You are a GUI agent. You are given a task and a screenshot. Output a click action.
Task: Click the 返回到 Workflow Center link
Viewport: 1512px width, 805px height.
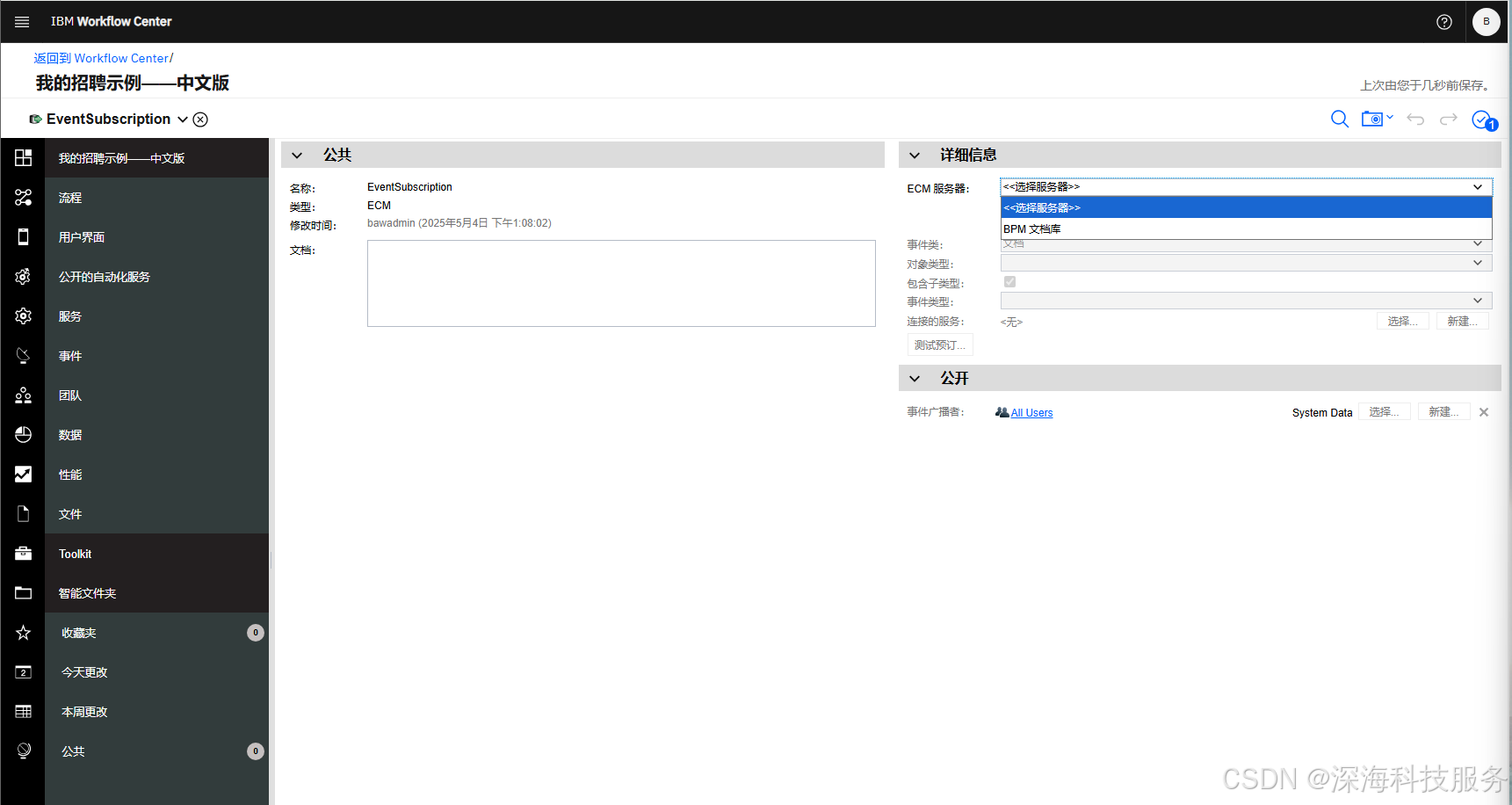[x=101, y=58]
